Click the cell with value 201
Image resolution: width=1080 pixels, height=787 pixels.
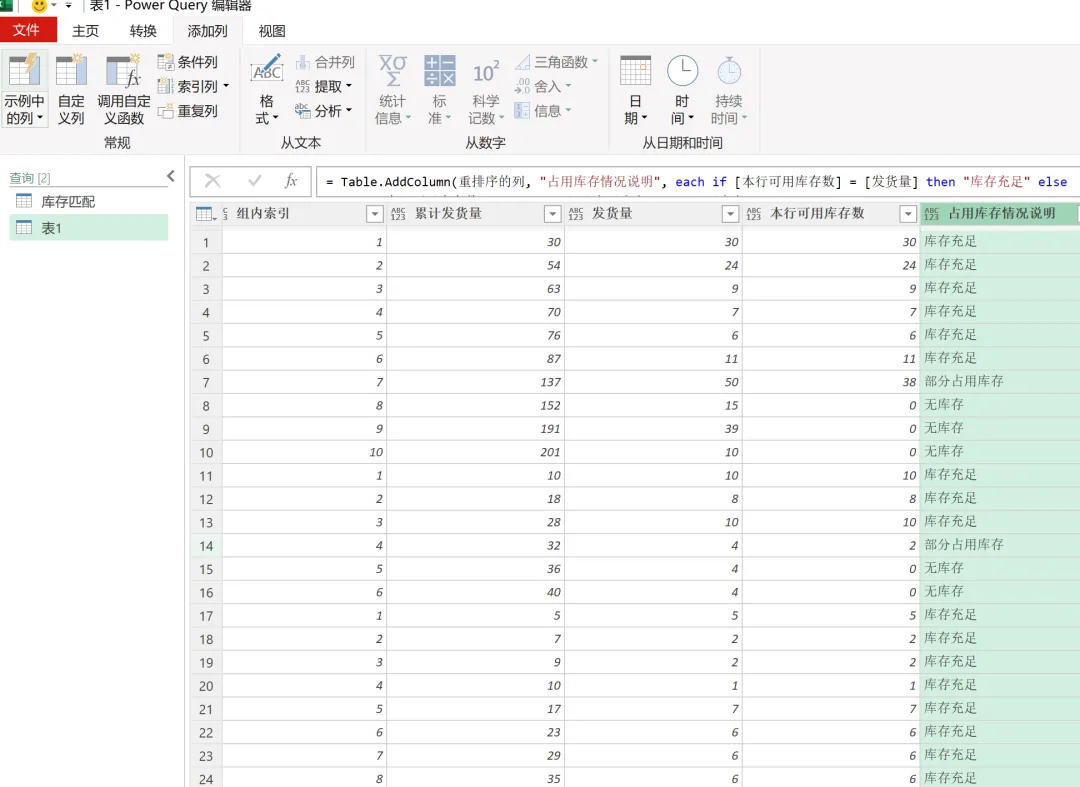[x=475, y=452]
